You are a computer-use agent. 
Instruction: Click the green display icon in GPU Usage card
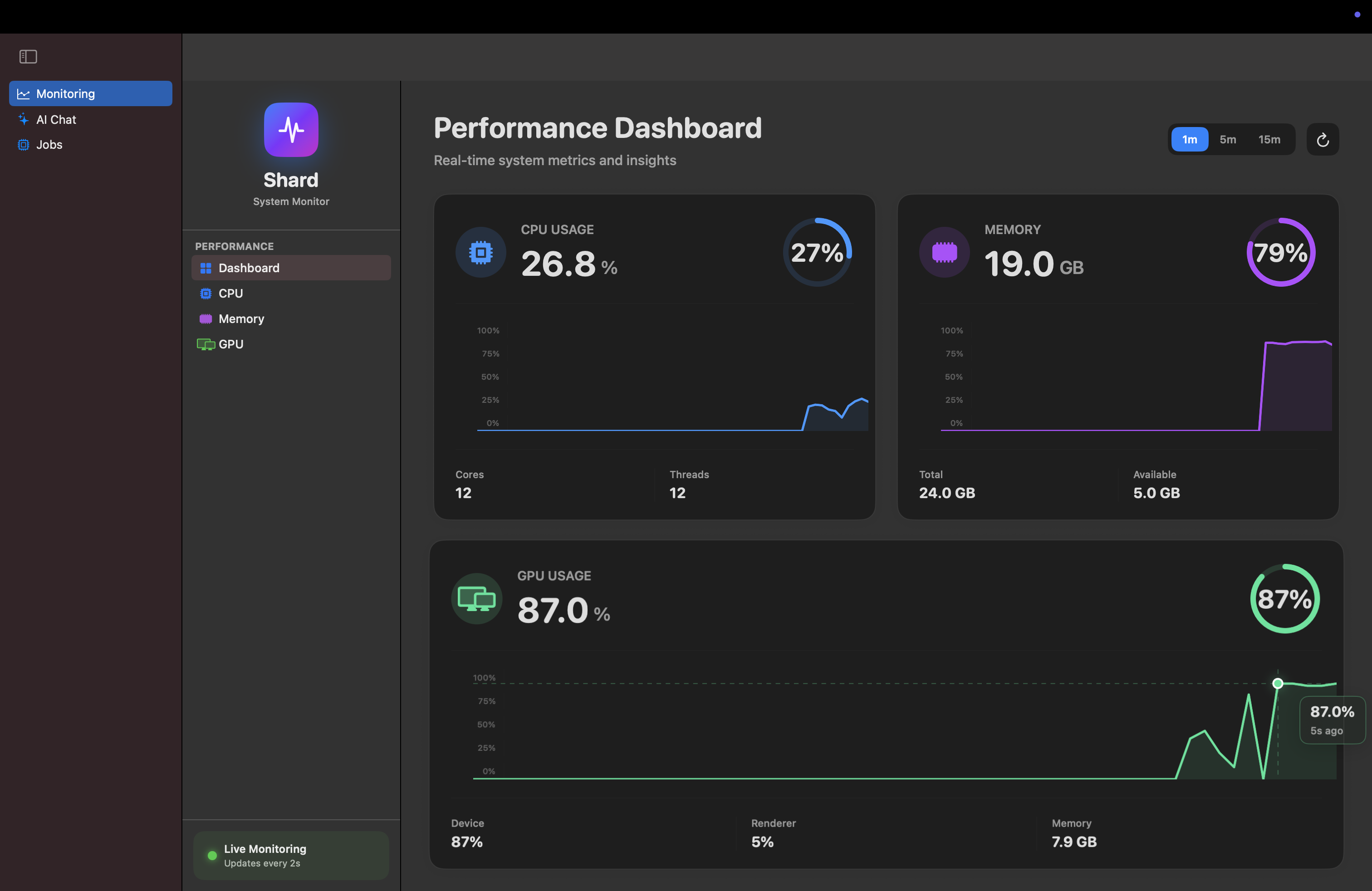point(476,599)
